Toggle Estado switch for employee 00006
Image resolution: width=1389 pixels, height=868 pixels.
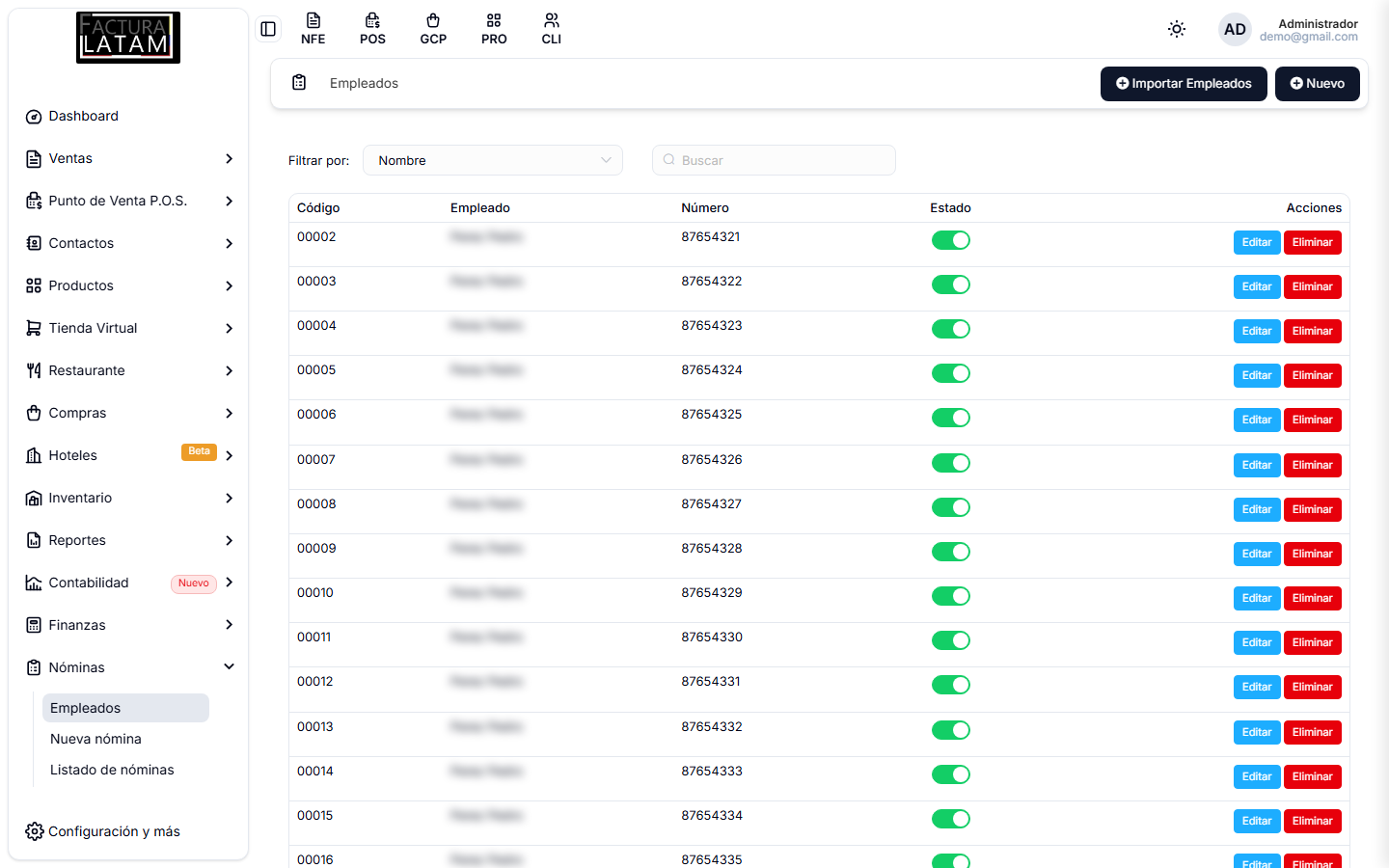point(950,418)
